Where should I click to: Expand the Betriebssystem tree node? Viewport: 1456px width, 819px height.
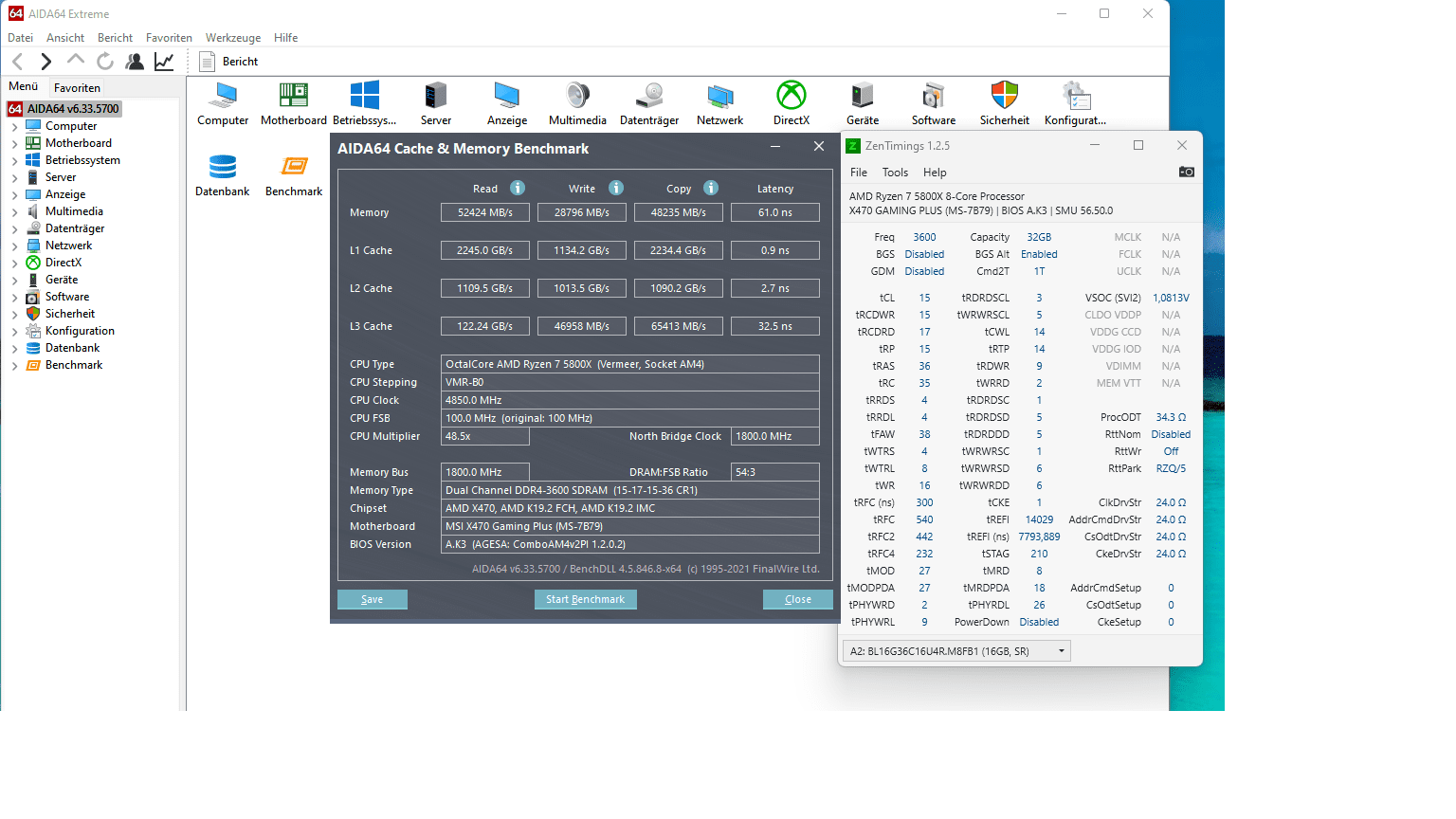(x=14, y=160)
